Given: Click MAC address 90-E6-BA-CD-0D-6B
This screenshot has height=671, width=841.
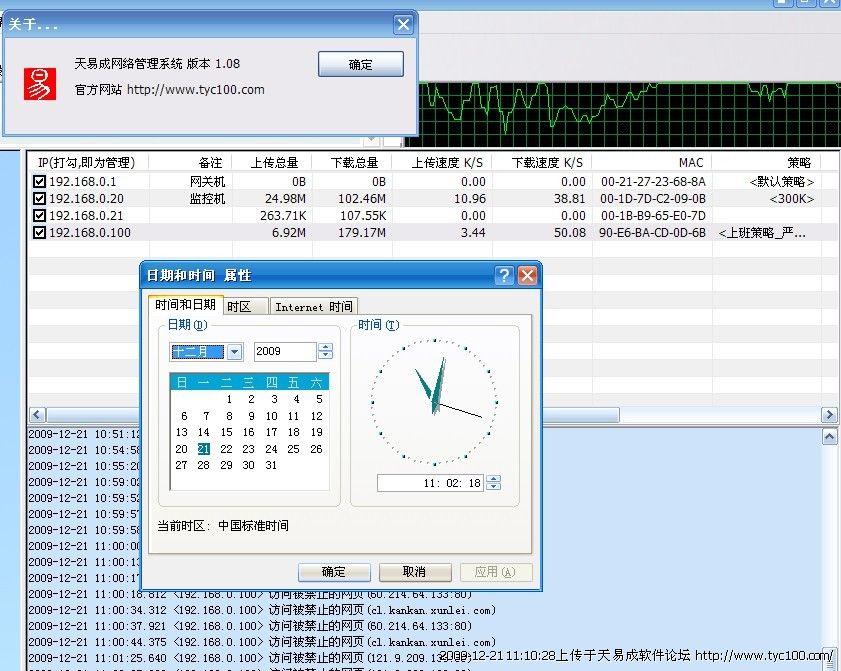Looking at the screenshot, I should click(x=652, y=233).
